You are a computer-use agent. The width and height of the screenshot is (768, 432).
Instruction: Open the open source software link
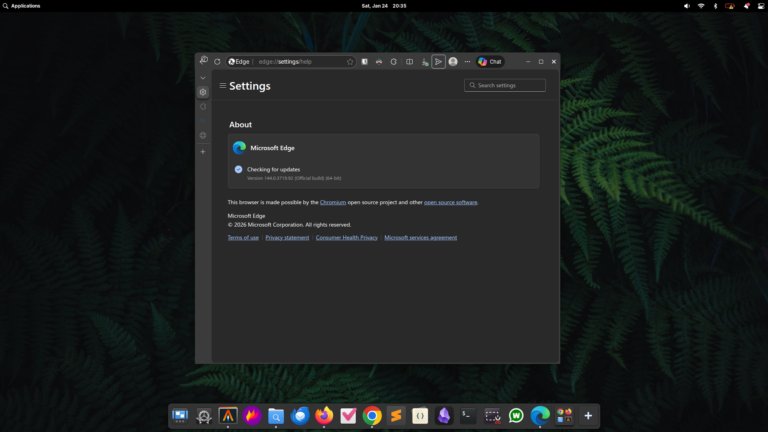point(450,202)
